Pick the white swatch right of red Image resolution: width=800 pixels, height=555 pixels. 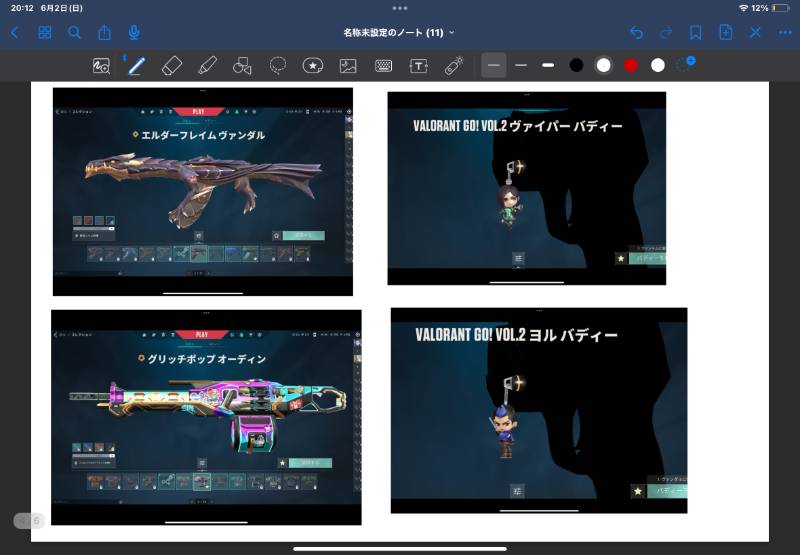click(x=658, y=65)
